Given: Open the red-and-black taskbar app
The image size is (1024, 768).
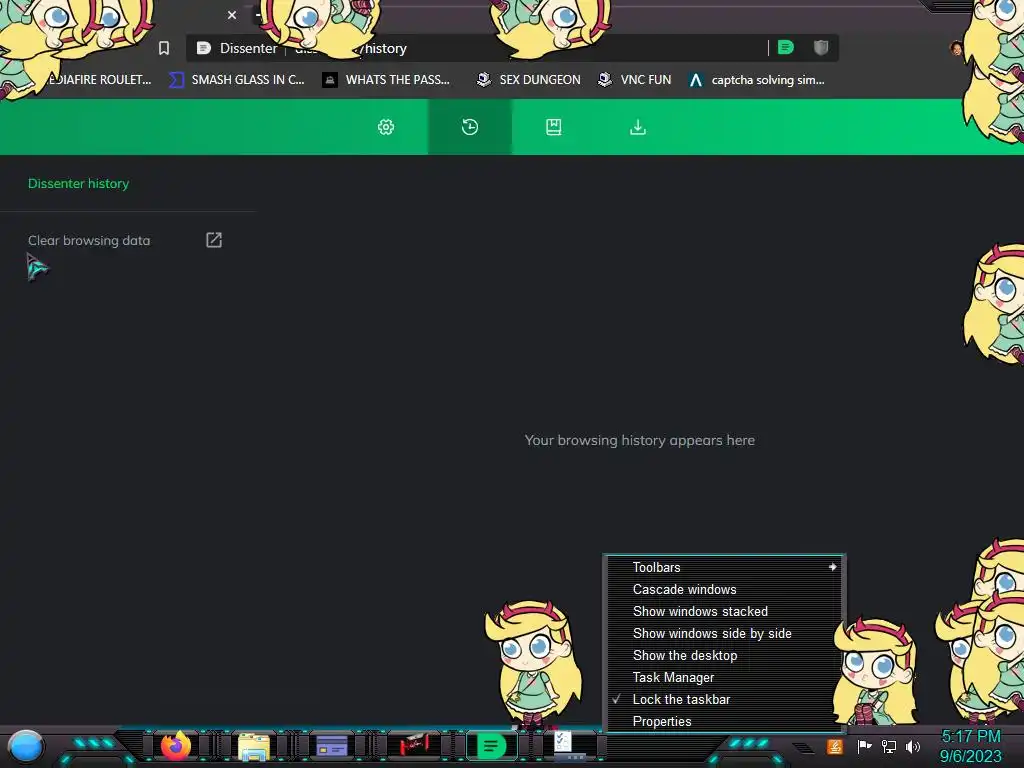Looking at the screenshot, I should click(414, 744).
